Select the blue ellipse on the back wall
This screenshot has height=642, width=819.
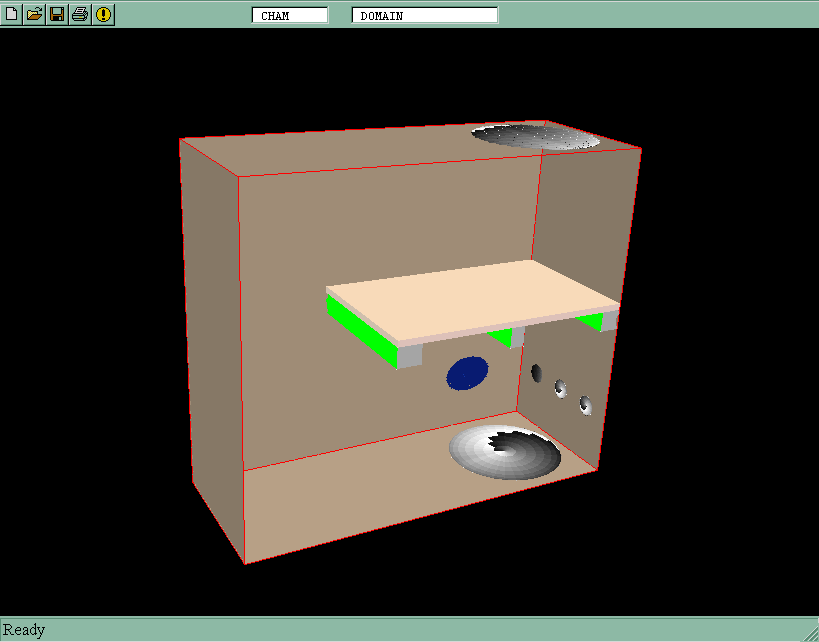467,373
